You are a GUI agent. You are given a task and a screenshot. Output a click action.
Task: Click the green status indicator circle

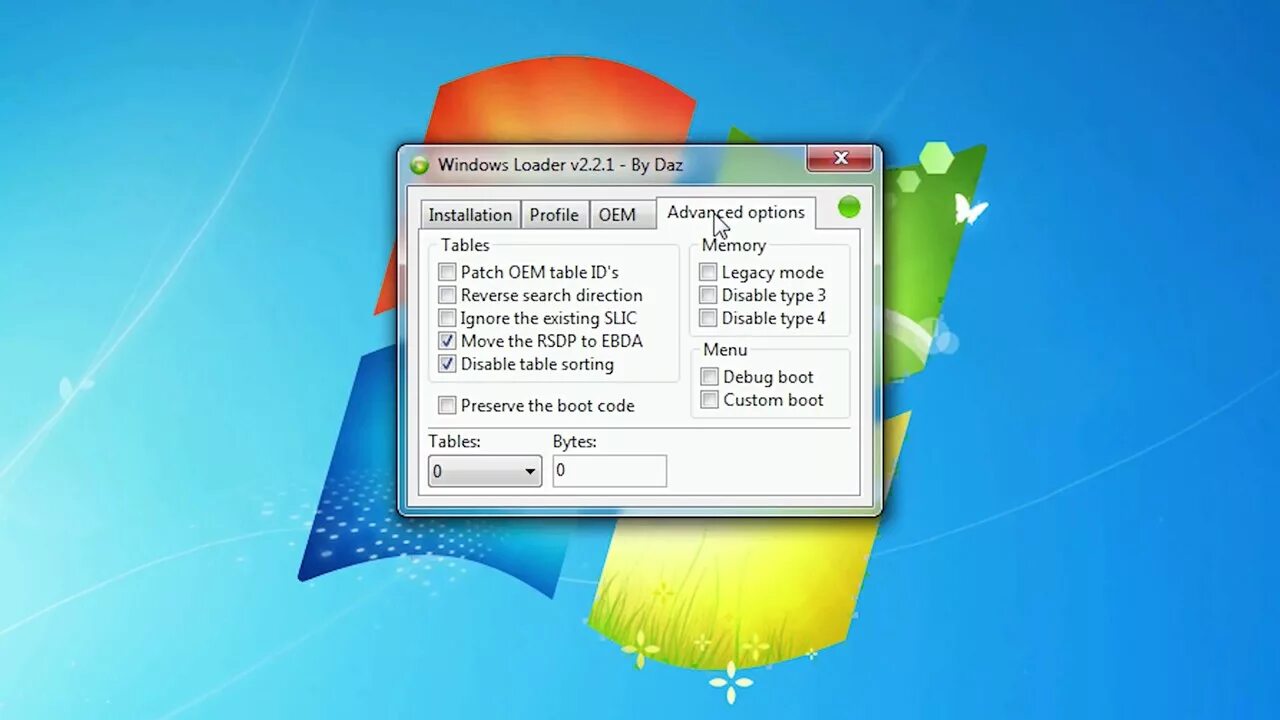point(849,207)
